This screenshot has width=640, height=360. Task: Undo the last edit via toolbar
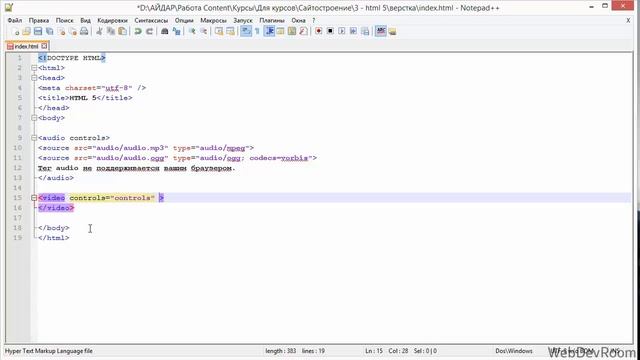coord(138,31)
